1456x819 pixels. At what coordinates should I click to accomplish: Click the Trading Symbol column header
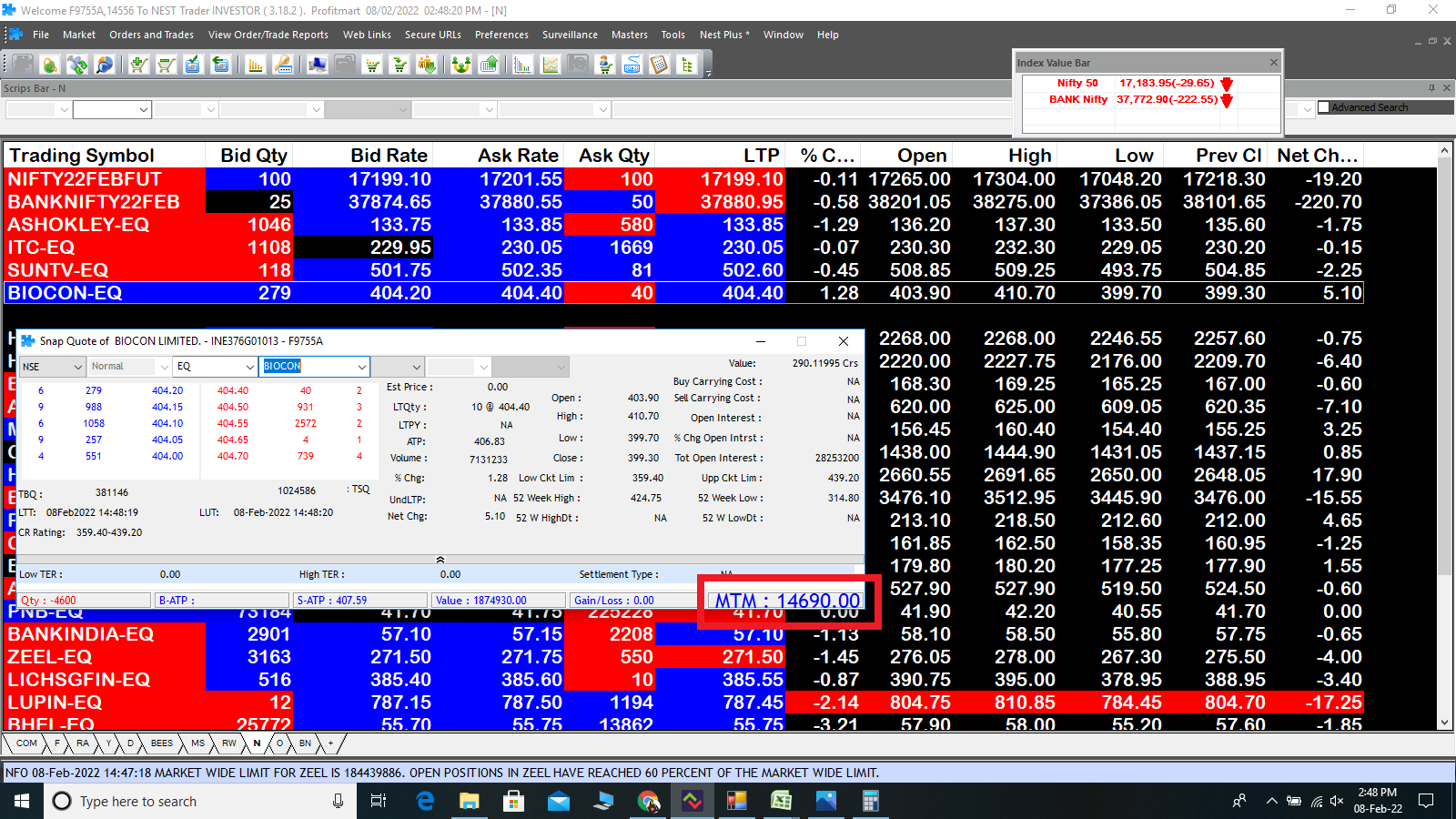coord(105,156)
